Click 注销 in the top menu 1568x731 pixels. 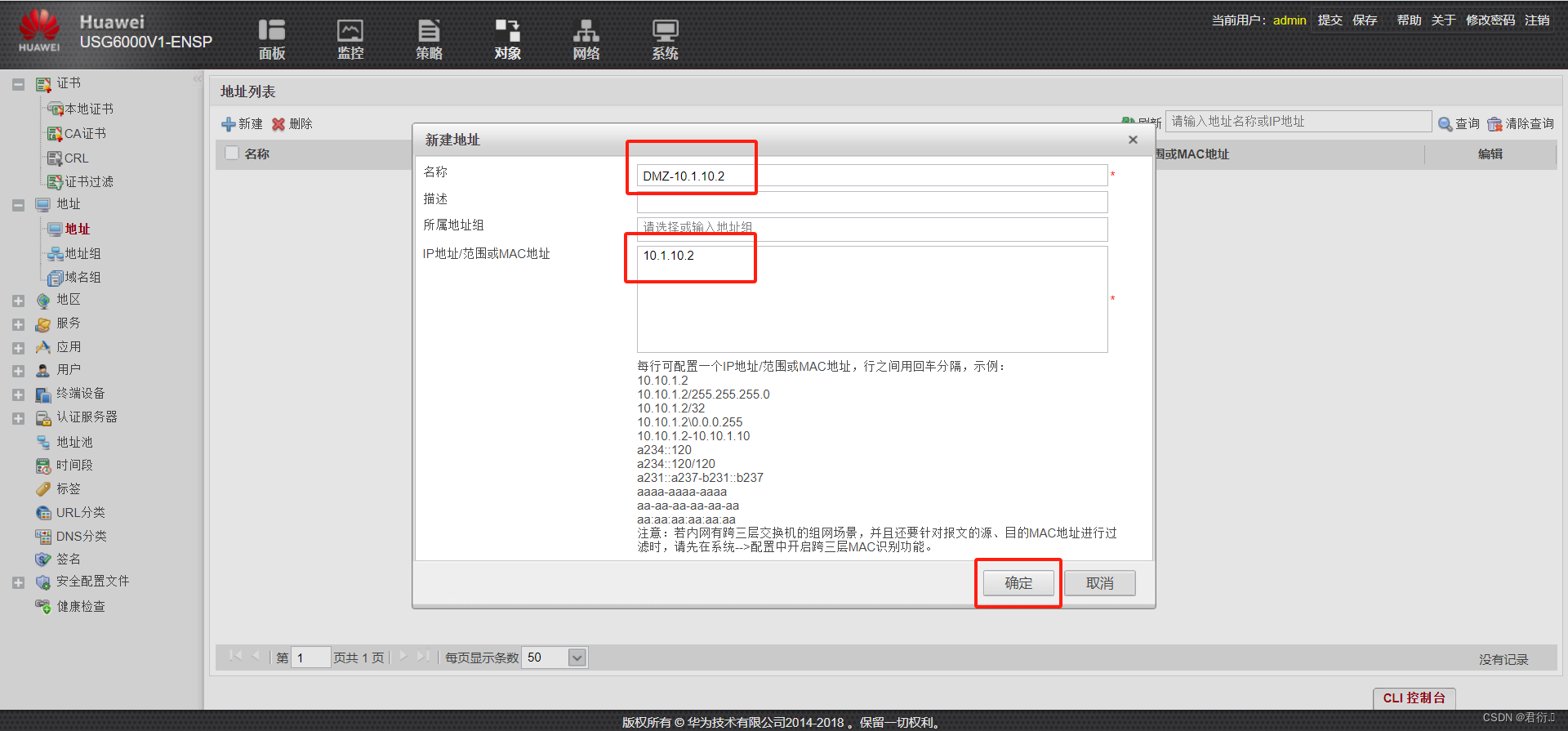(1537, 20)
